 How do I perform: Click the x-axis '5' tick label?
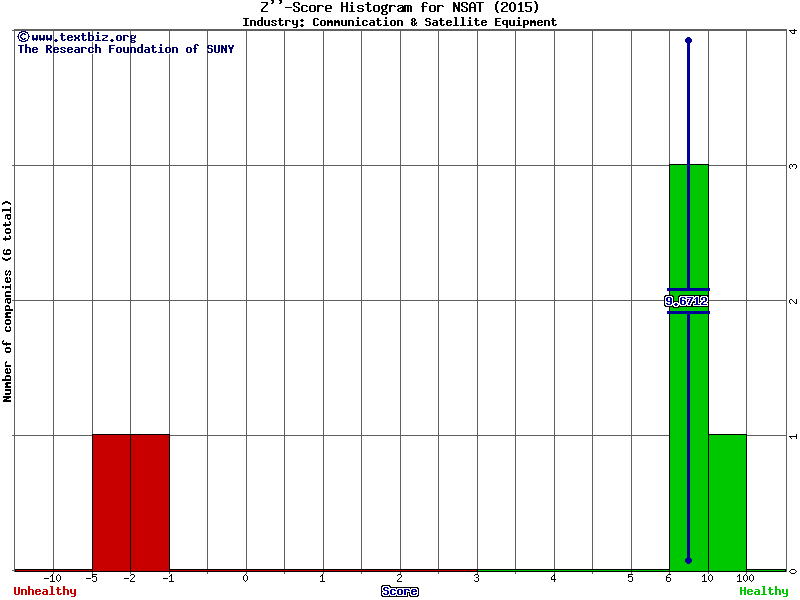coord(630,578)
